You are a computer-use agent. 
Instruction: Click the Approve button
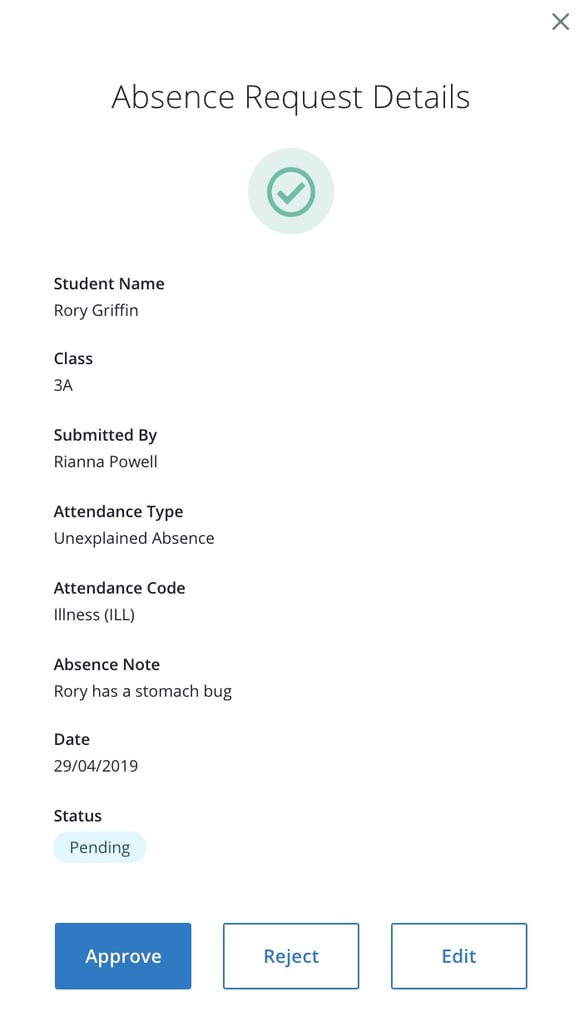[x=122, y=956]
